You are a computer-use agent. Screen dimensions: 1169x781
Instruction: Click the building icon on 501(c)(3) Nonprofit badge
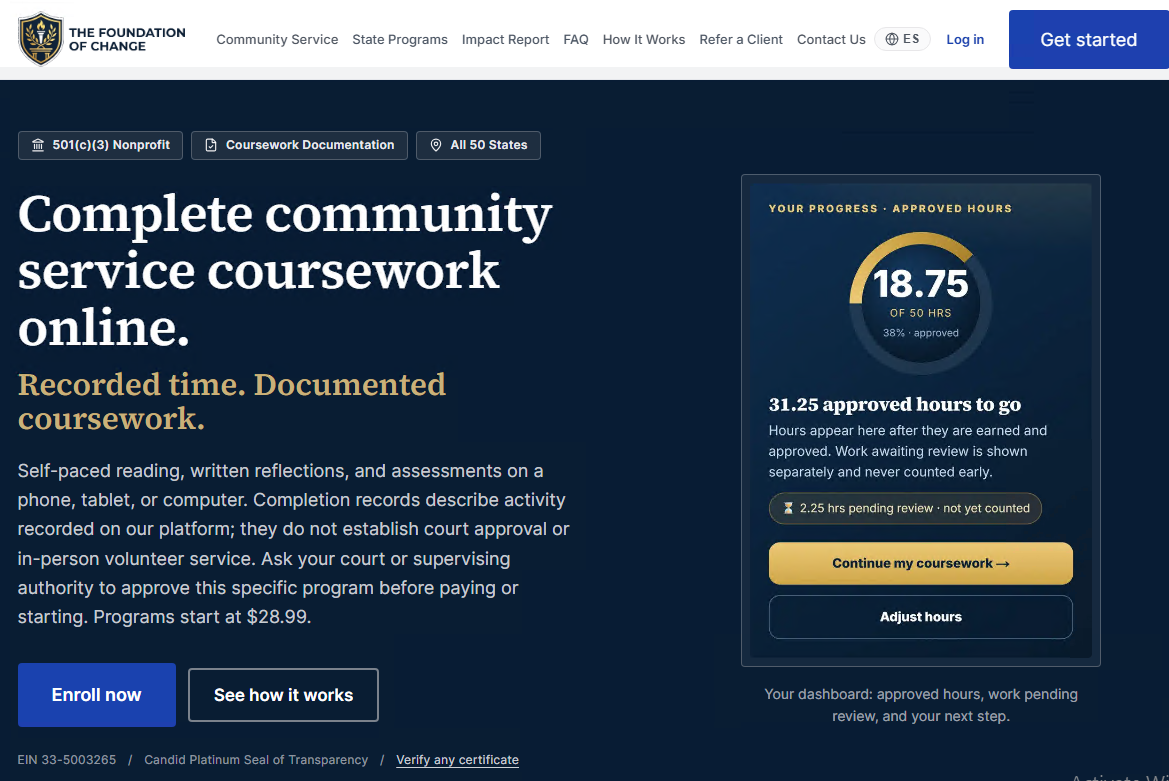click(x=38, y=145)
